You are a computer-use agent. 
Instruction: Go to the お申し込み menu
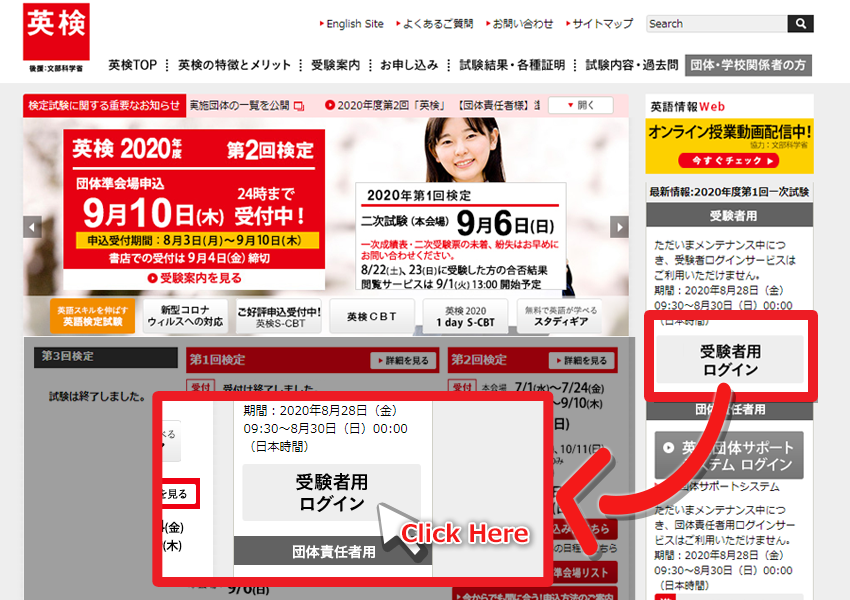click(x=409, y=65)
